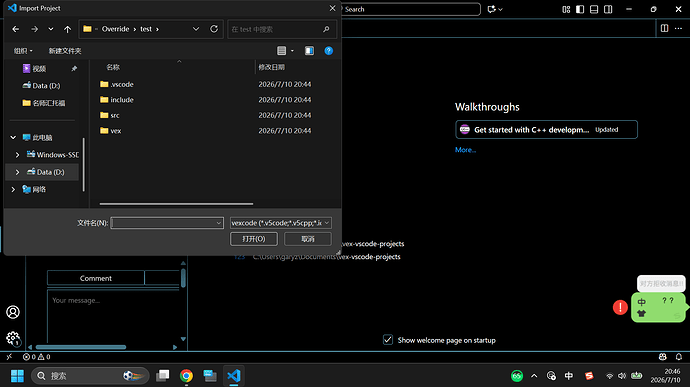Expand the 网络 tree node
This screenshot has height=387, width=690.
point(13,189)
